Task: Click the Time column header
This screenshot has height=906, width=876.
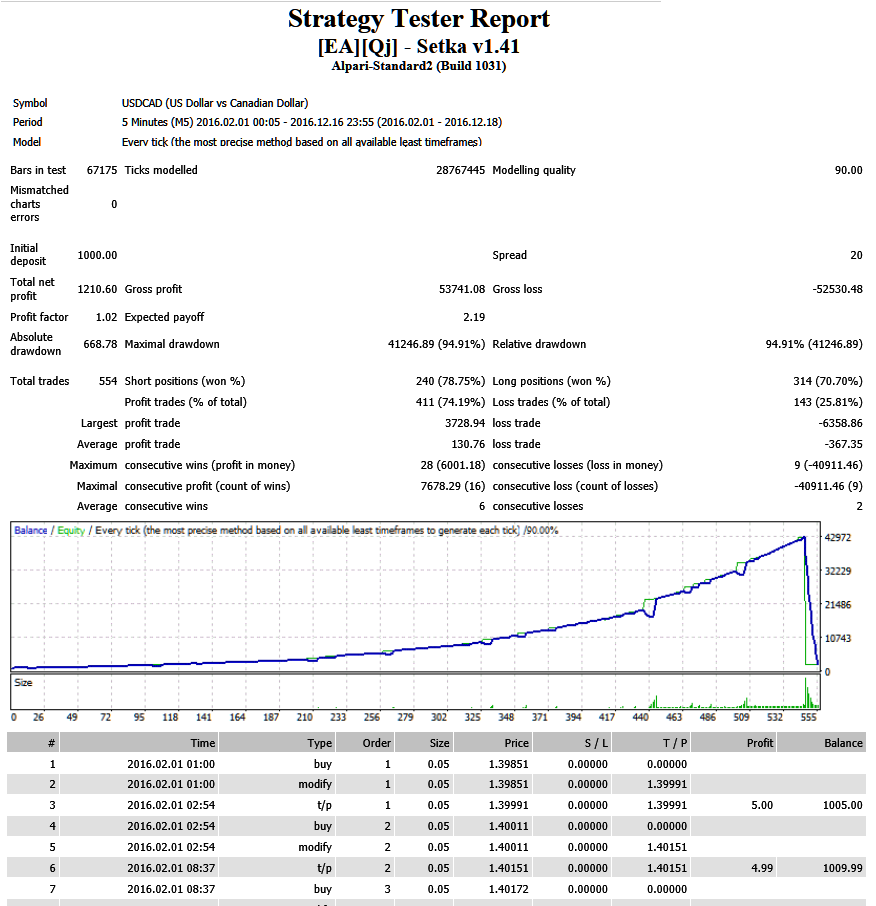Action: pos(139,743)
